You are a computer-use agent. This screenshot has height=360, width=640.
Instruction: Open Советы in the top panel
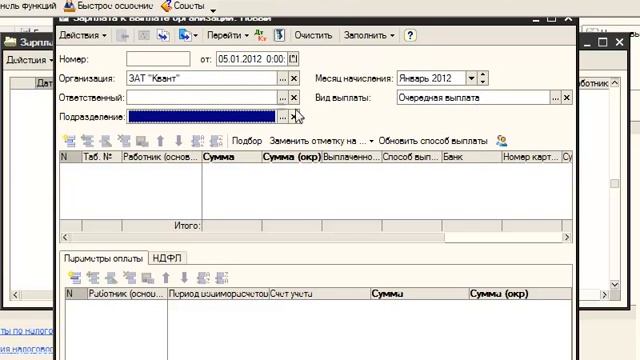tap(183, 6)
